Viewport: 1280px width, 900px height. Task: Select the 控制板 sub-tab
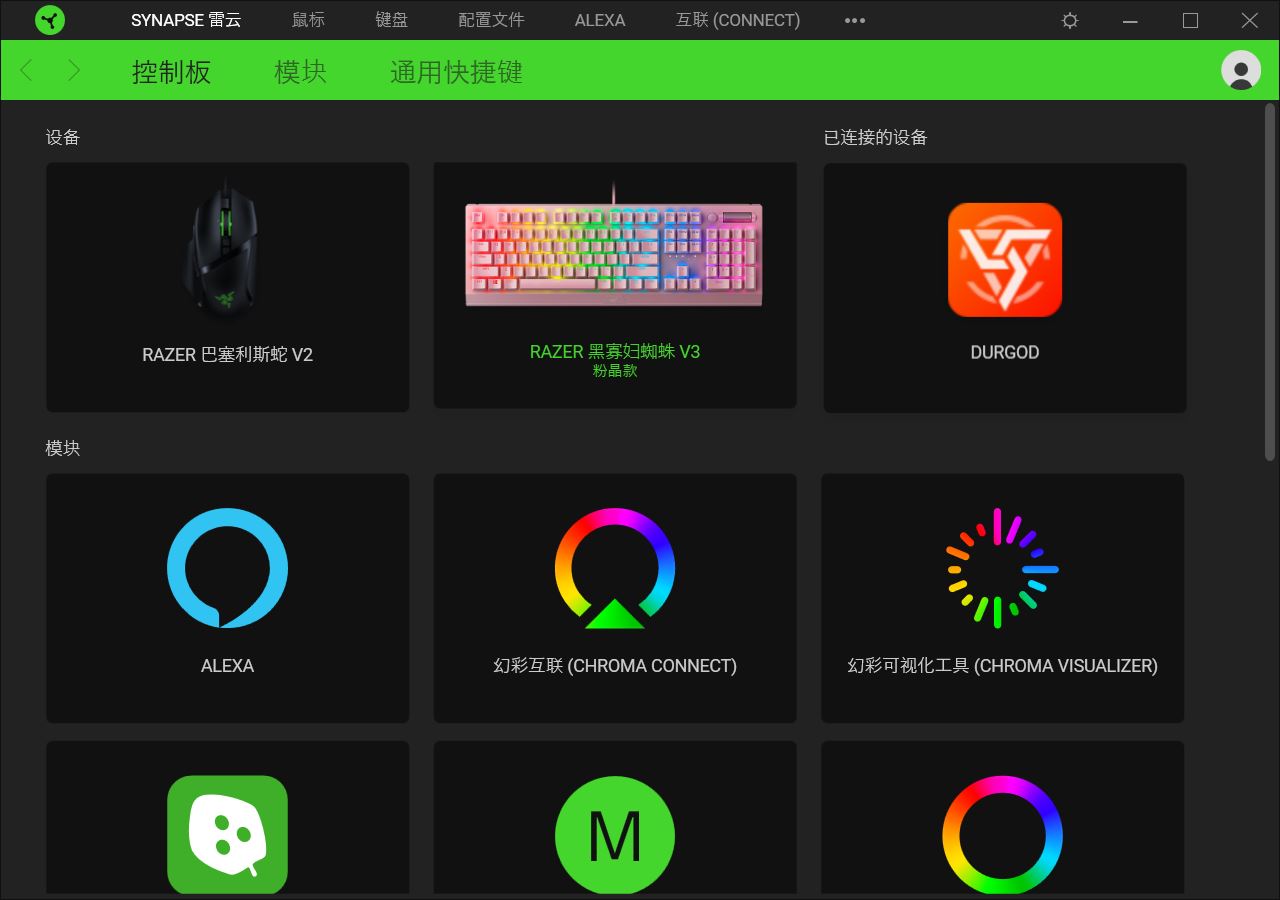tap(171, 72)
